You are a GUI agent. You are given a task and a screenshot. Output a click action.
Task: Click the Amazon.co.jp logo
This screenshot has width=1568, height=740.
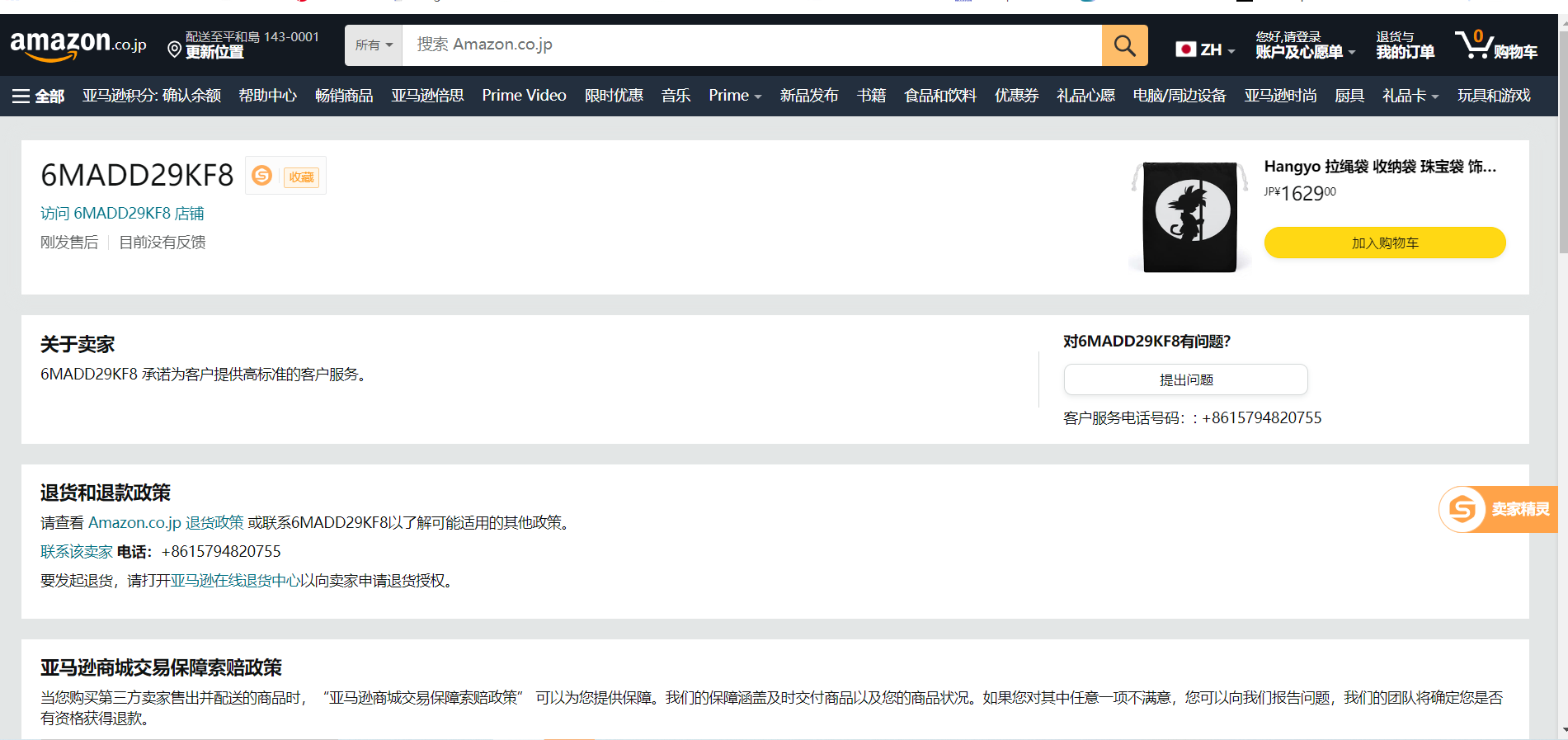click(78, 45)
